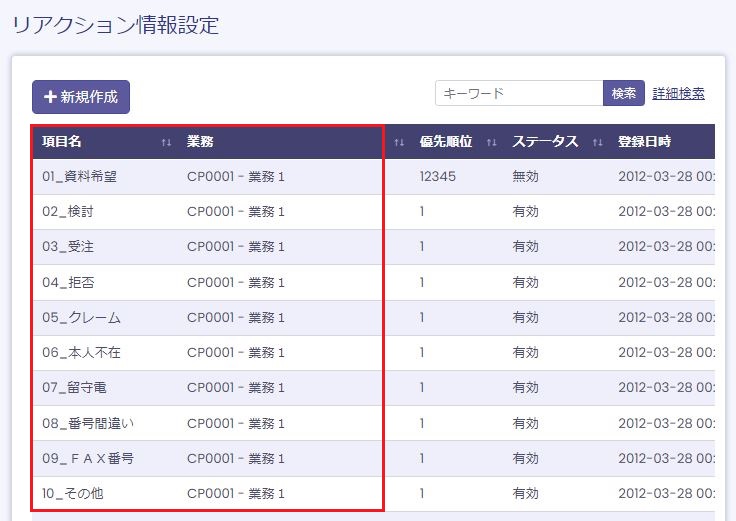Select the 08_番号間違い entry

(88, 423)
